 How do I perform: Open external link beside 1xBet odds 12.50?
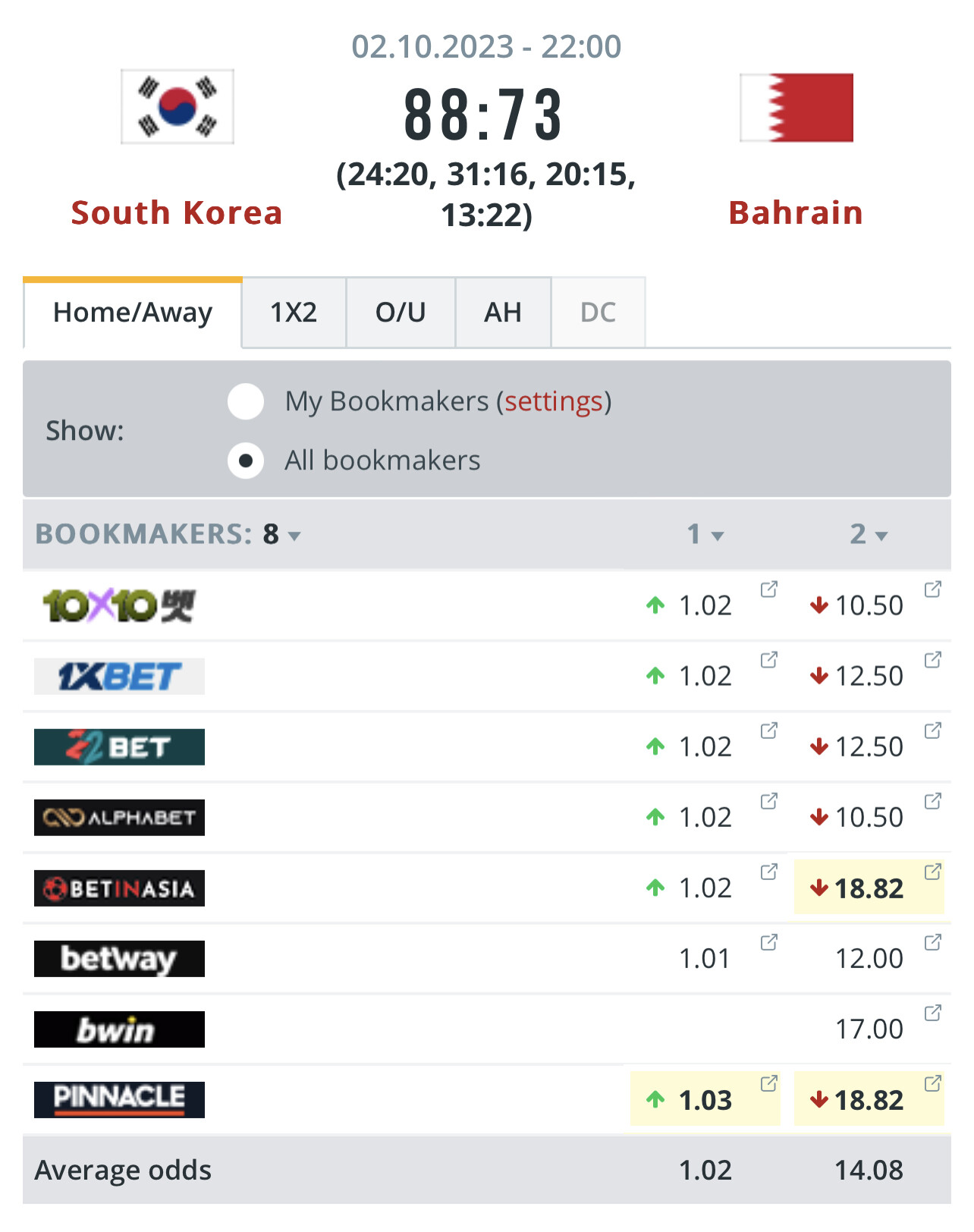(932, 660)
